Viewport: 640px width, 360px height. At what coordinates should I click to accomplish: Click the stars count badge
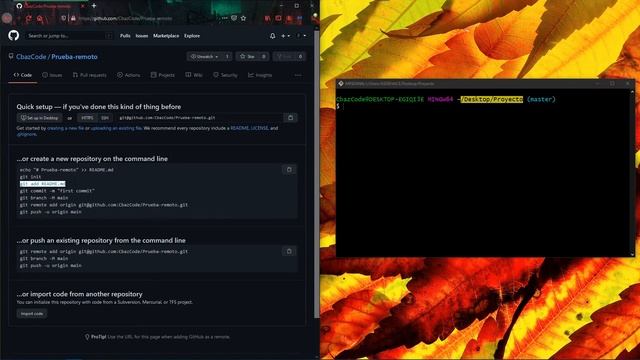[x=264, y=56]
